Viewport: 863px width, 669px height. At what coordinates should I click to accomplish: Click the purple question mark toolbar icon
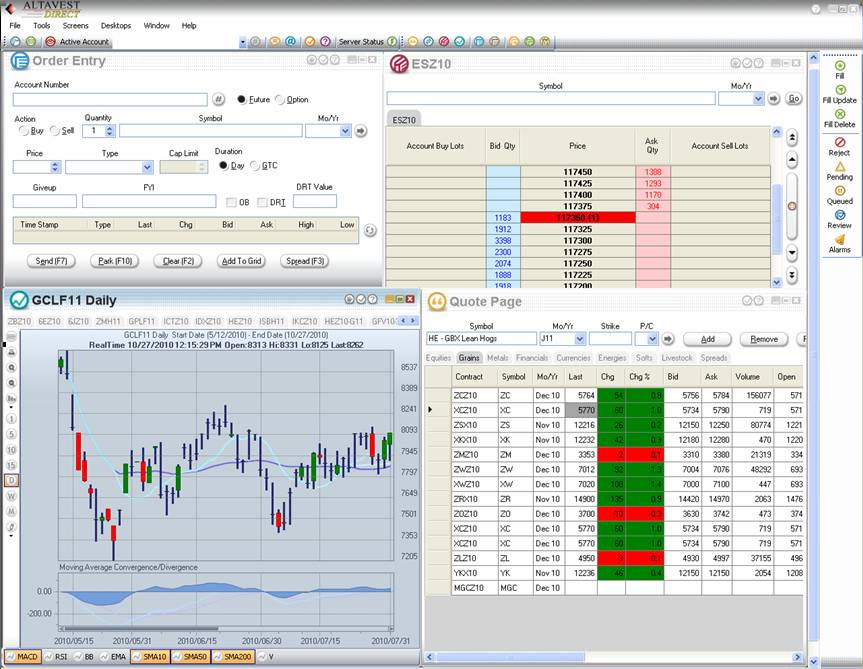[325, 41]
